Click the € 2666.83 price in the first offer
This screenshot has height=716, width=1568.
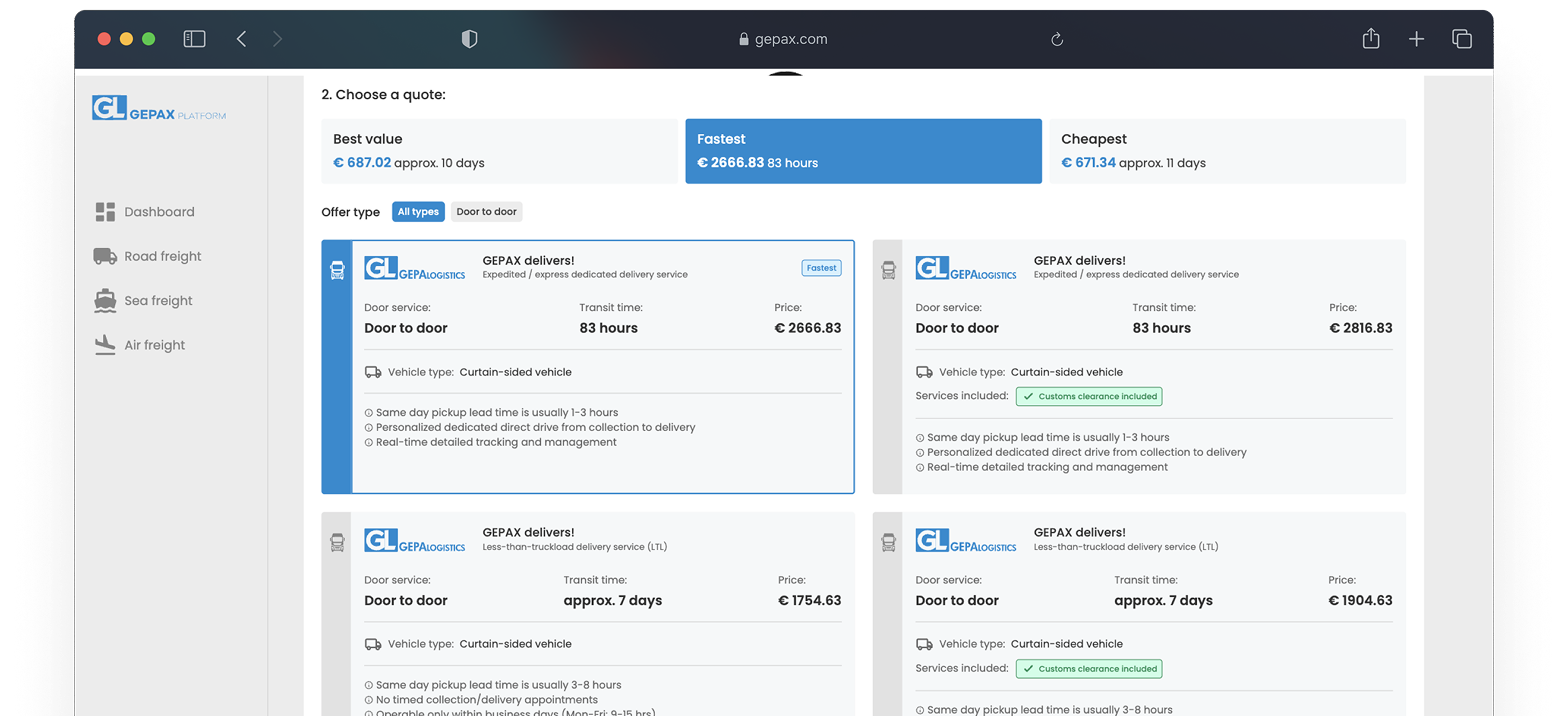click(x=808, y=328)
